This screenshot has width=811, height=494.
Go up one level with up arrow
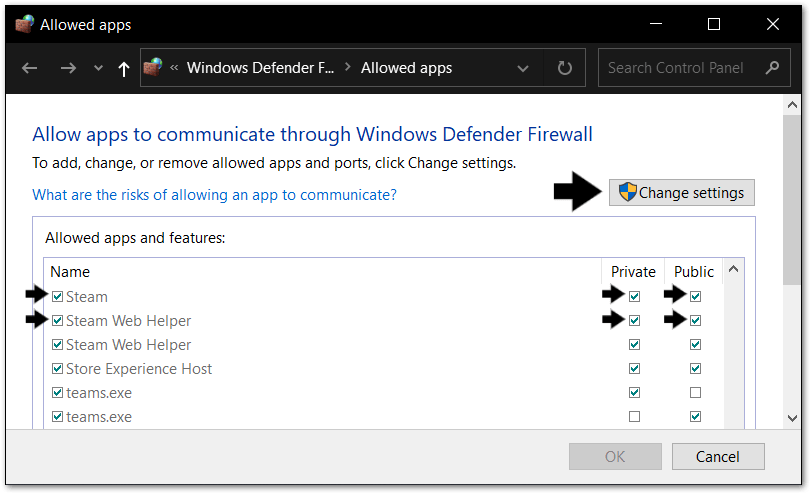pyautogui.click(x=124, y=68)
